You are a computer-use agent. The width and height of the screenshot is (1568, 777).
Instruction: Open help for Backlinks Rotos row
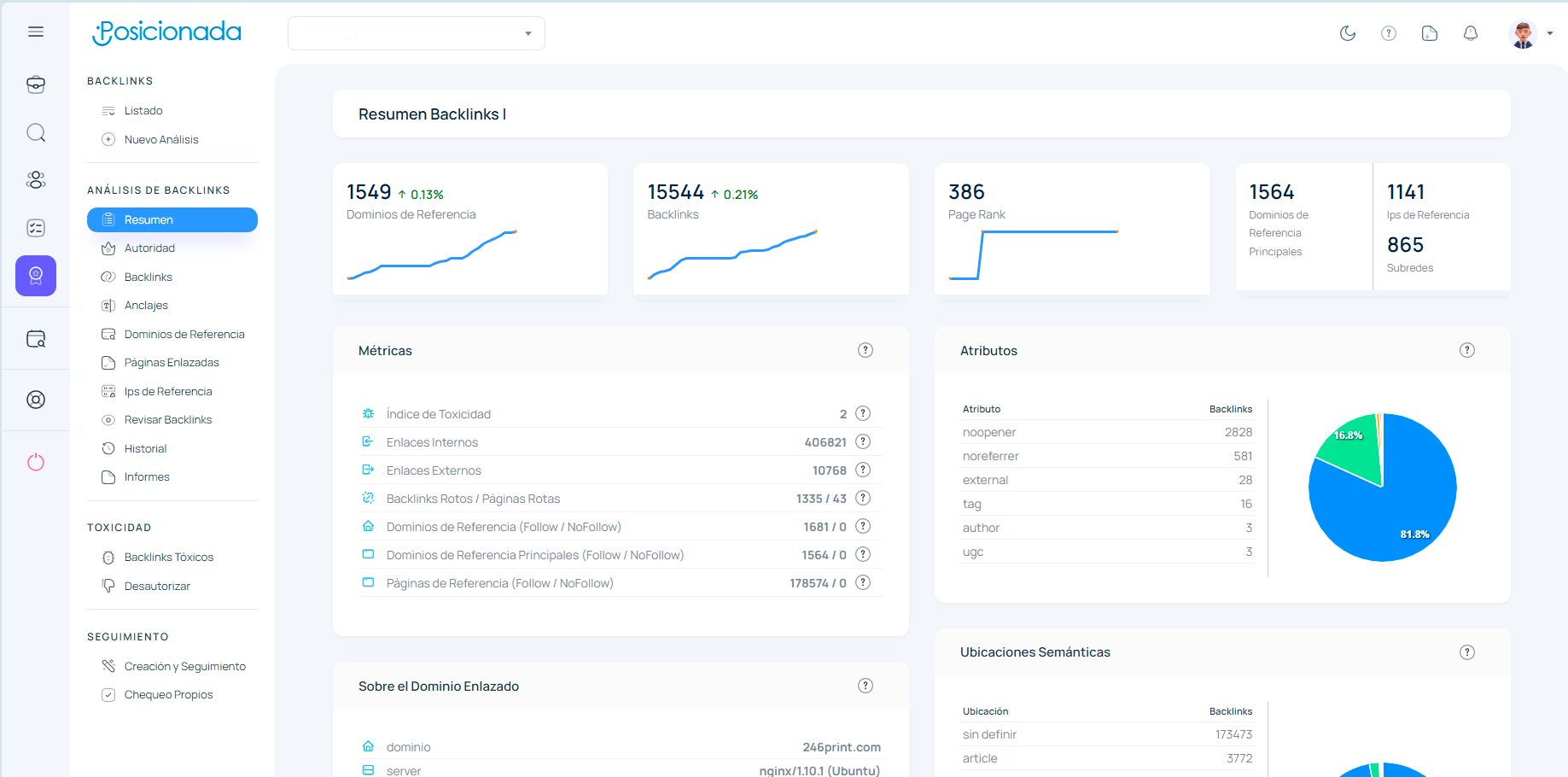coord(863,498)
